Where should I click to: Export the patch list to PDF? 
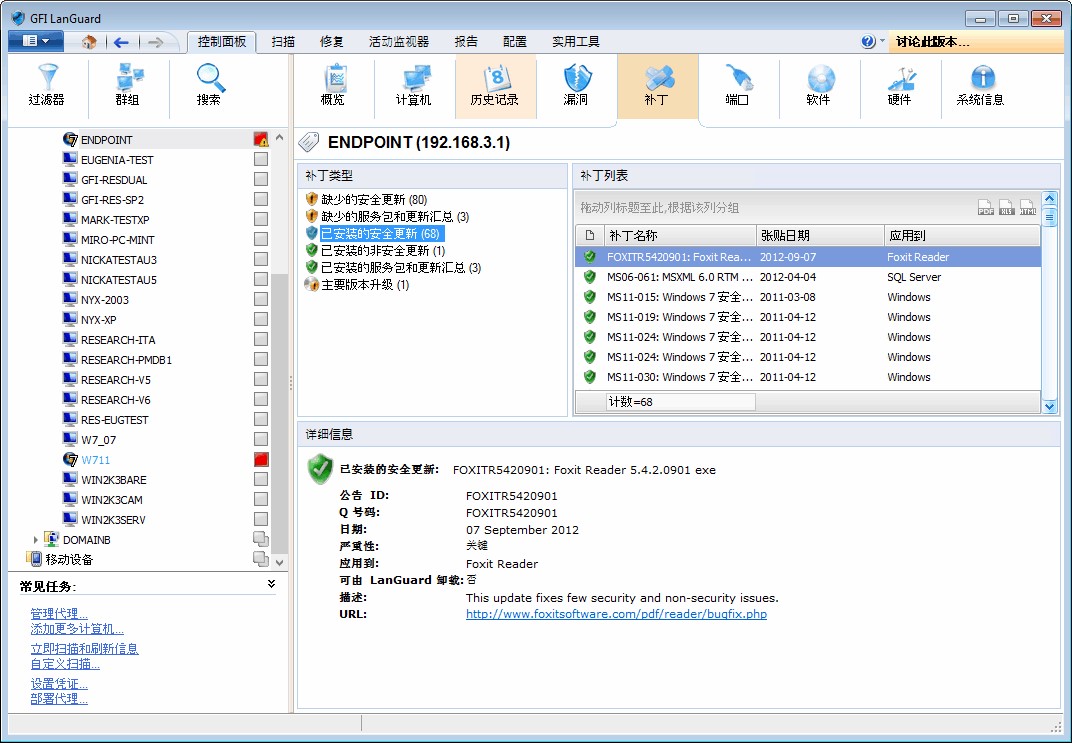click(x=985, y=207)
